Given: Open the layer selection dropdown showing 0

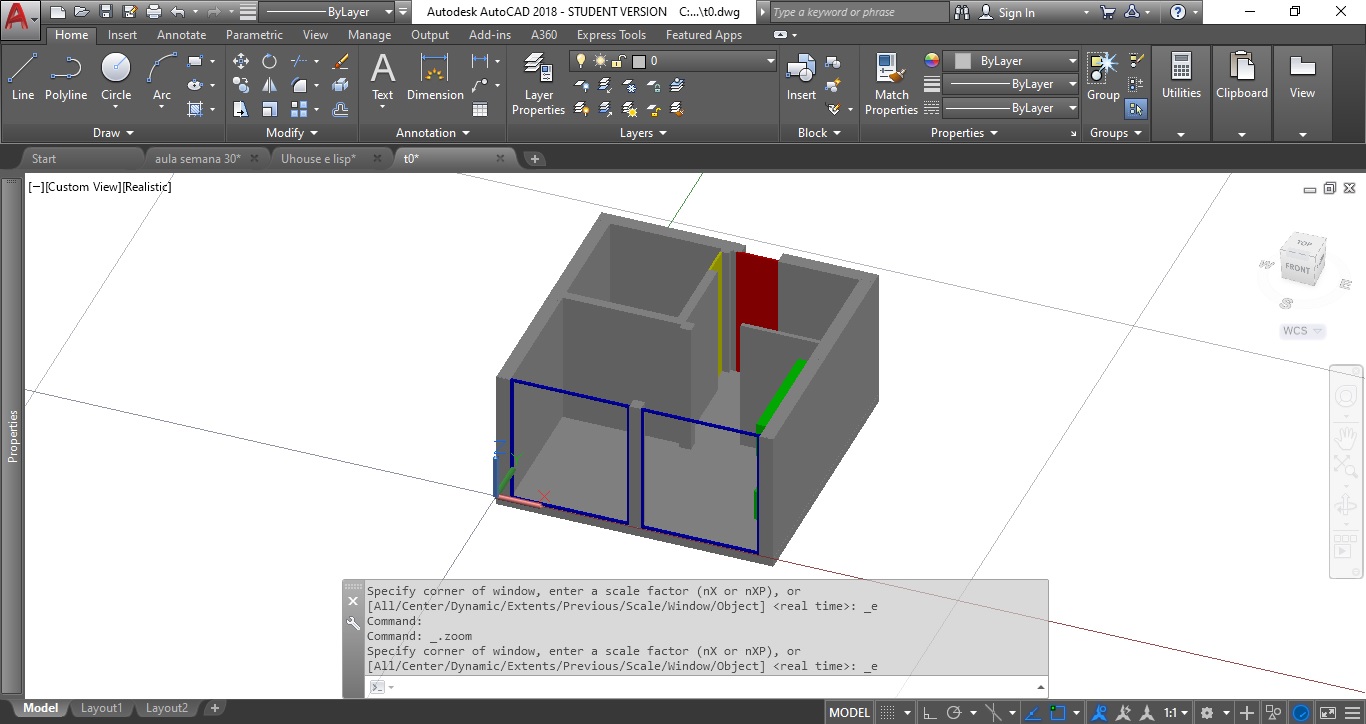Looking at the screenshot, I should pyautogui.click(x=673, y=61).
